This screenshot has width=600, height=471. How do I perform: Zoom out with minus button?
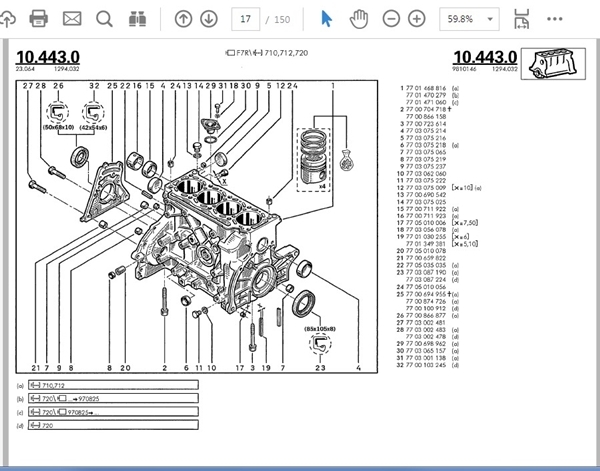point(391,19)
